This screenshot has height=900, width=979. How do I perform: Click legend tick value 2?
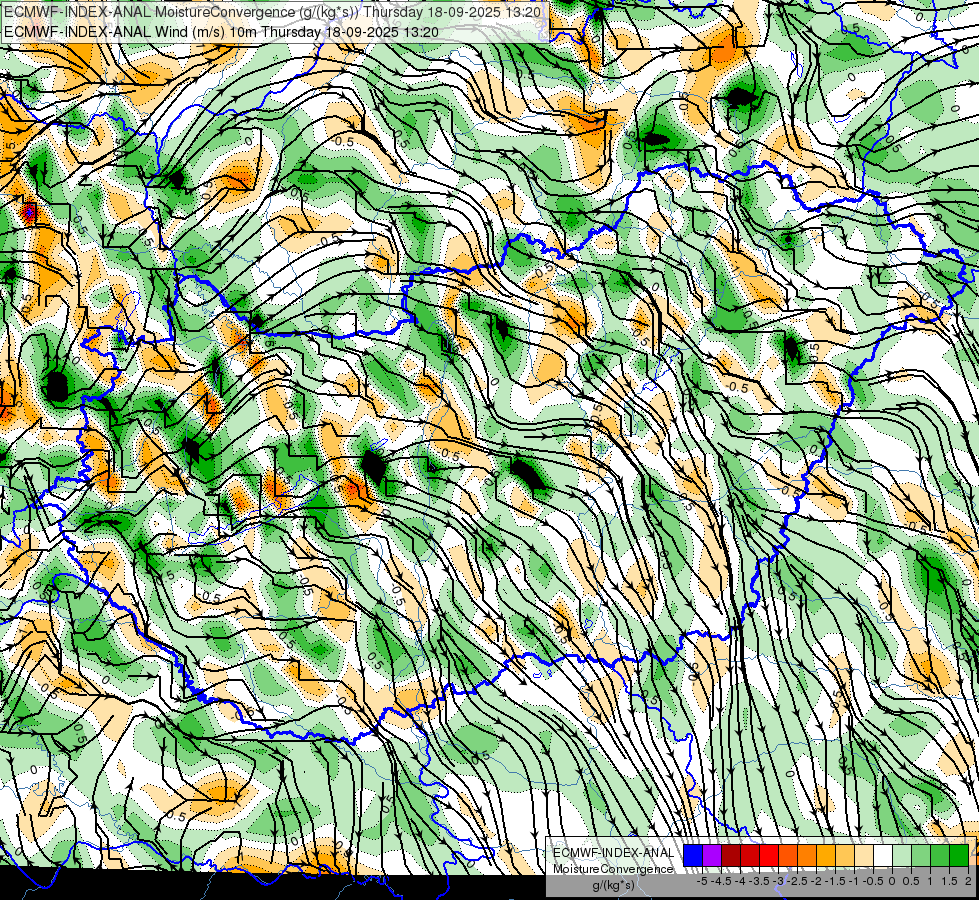click(968, 881)
